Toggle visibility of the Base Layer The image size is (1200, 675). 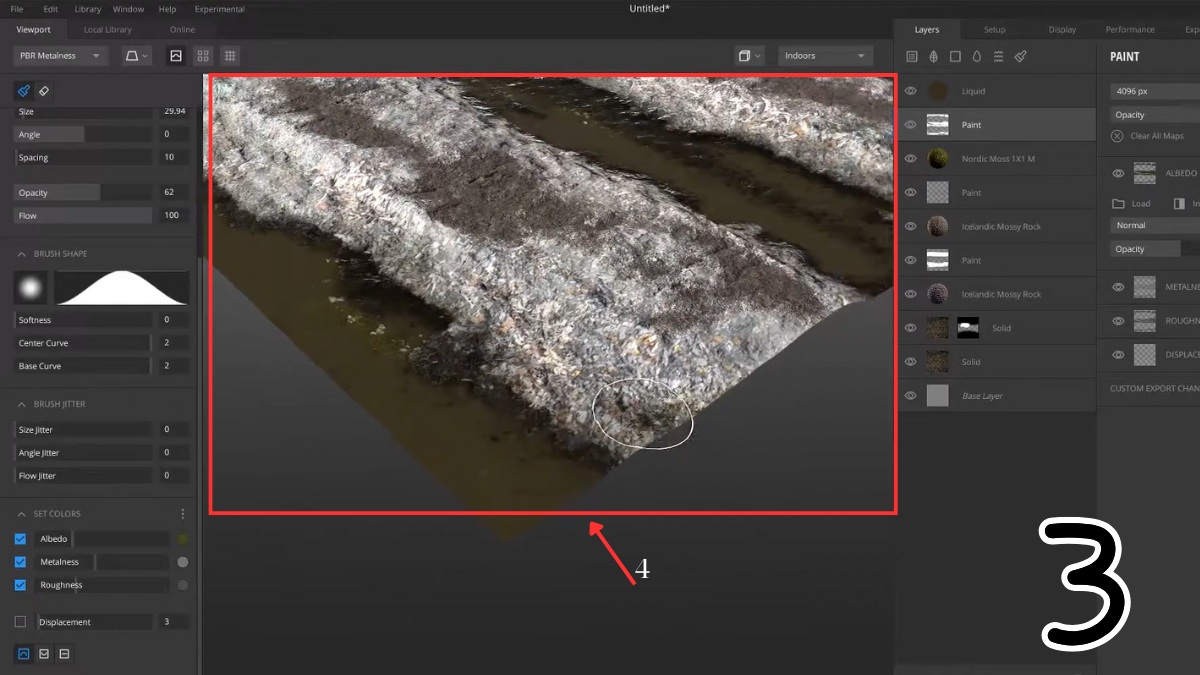coord(911,396)
